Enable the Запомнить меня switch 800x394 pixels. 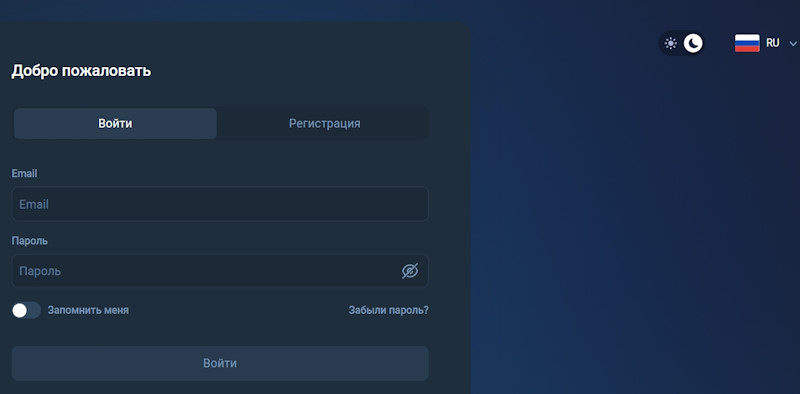click(x=26, y=310)
